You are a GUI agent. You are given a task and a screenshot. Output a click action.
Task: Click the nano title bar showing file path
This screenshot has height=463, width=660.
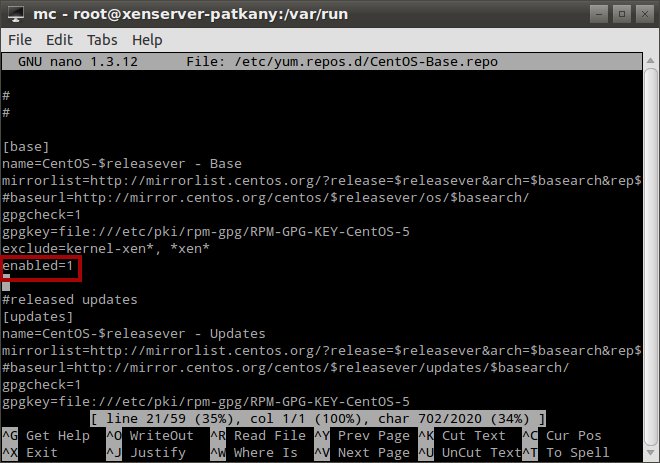point(322,62)
